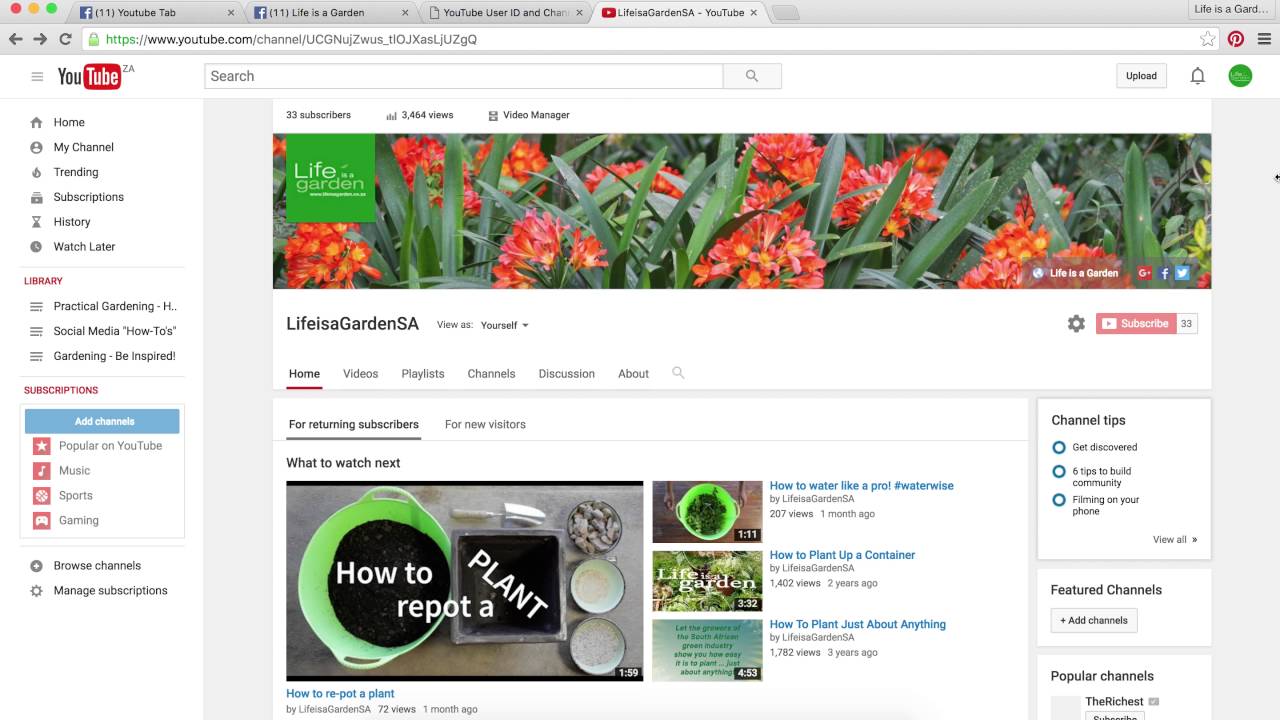Open the Chrome menu icon
Viewport: 1280px width, 720px height.
point(1264,39)
